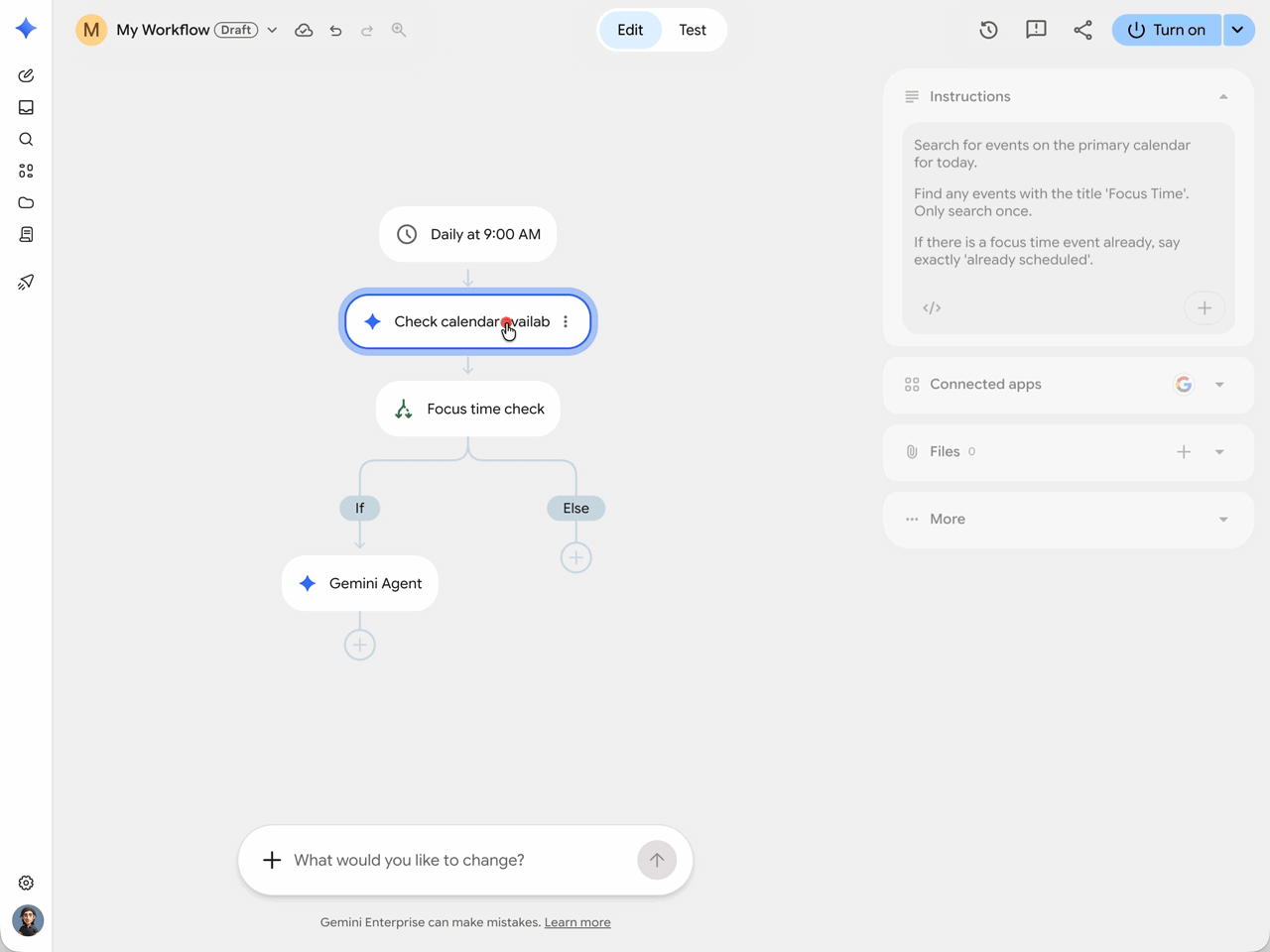Insert a variable with the code icon
Viewport: 1270px width, 952px height.
932,307
